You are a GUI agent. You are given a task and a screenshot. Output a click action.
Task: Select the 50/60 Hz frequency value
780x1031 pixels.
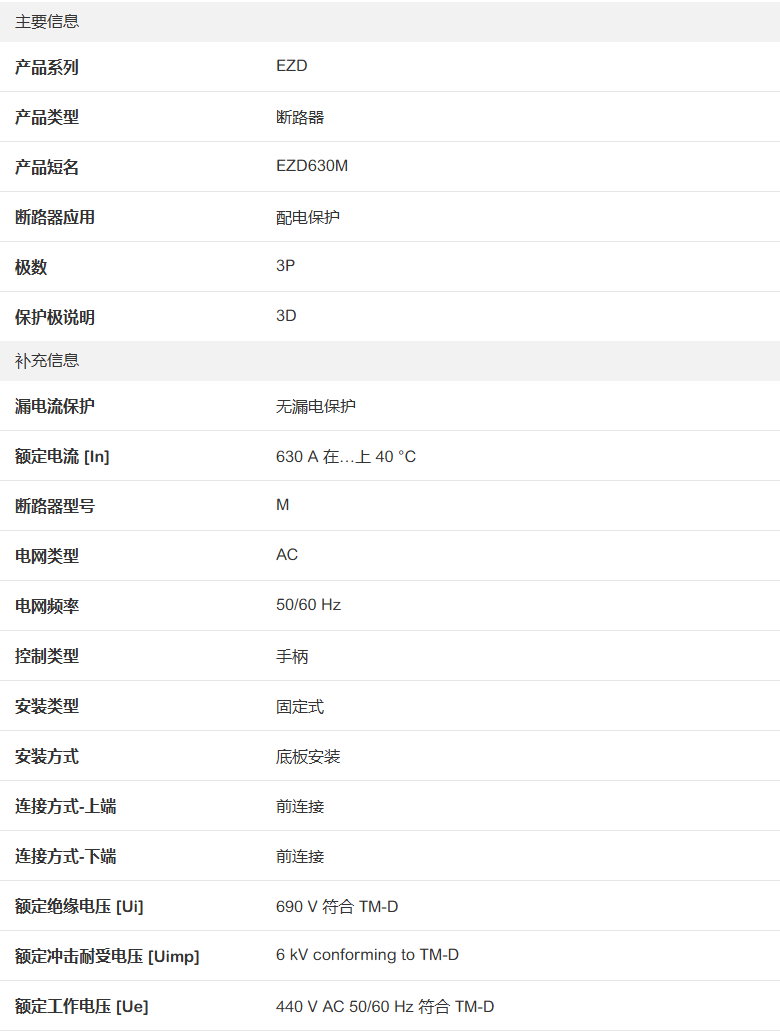[308, 605]
